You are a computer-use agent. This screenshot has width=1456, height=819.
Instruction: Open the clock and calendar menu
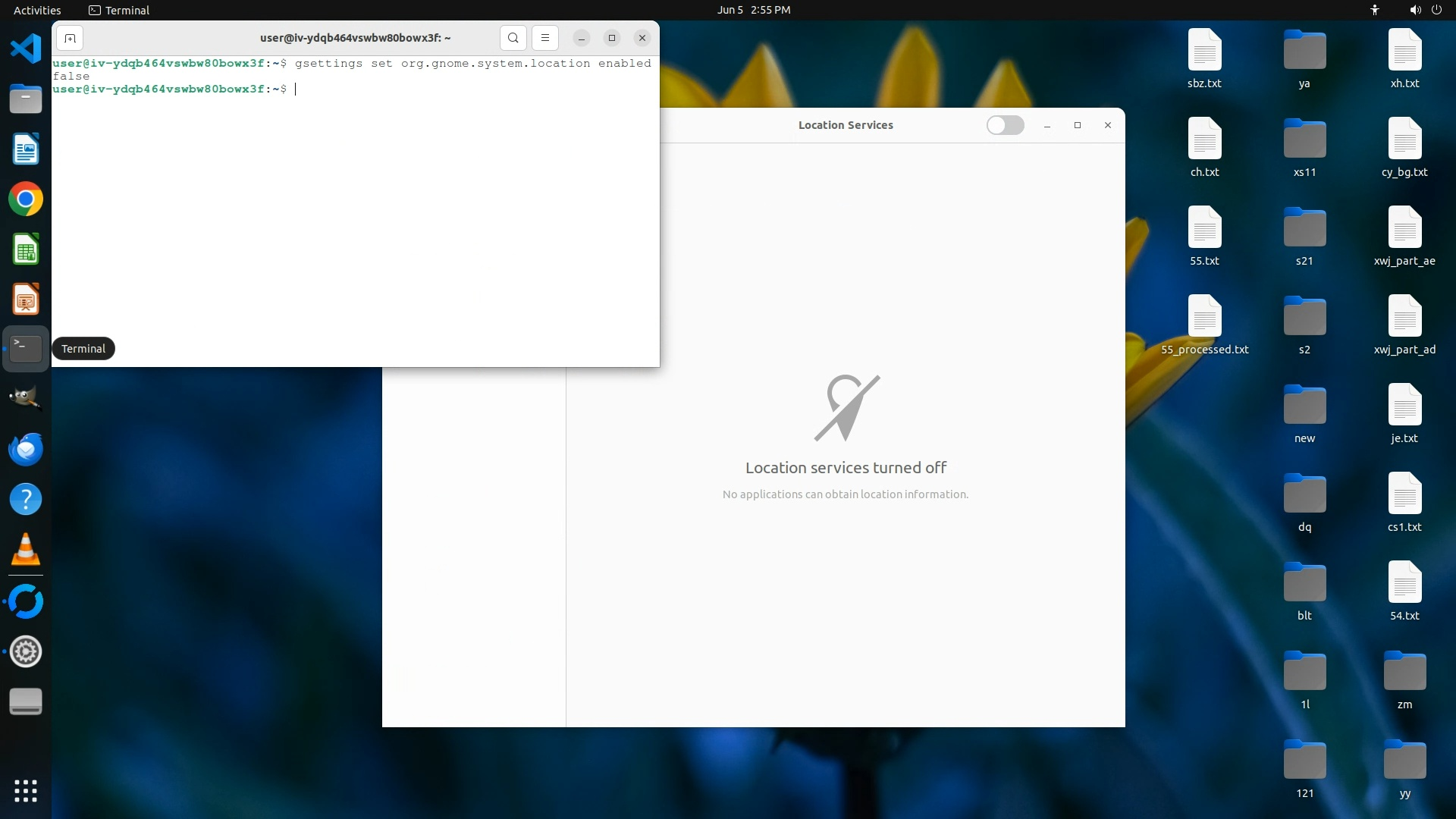click(x=753, y=10)
